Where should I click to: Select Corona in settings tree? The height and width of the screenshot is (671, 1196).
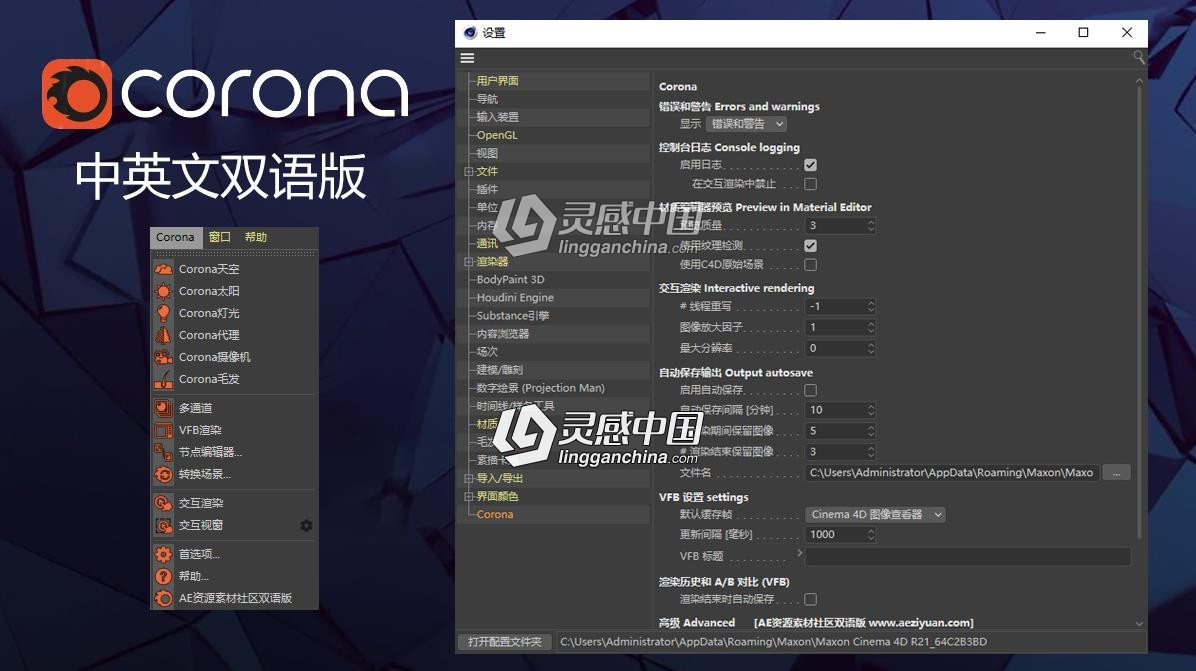494,515
